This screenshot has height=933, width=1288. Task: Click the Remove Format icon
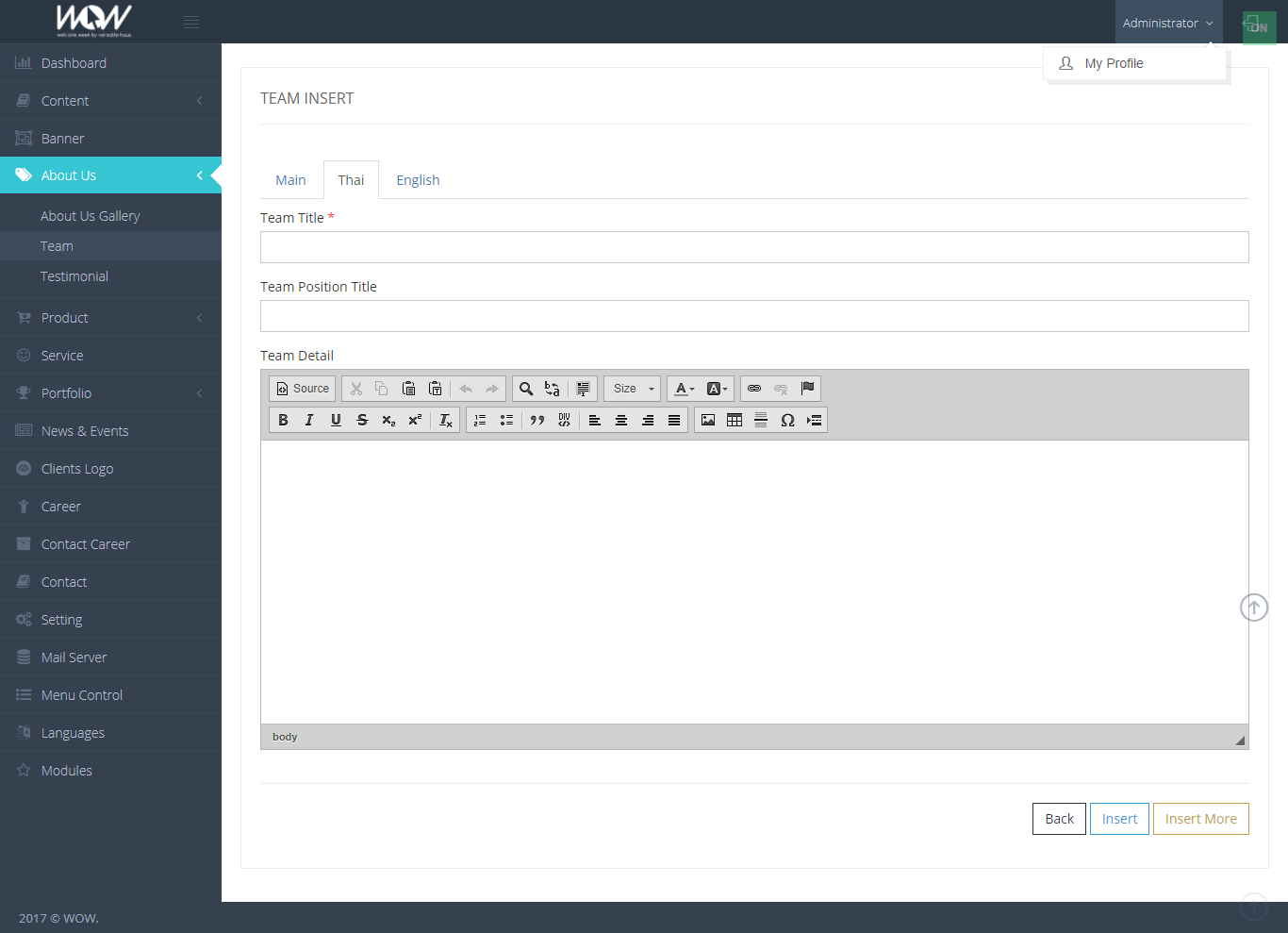[446, 421]
